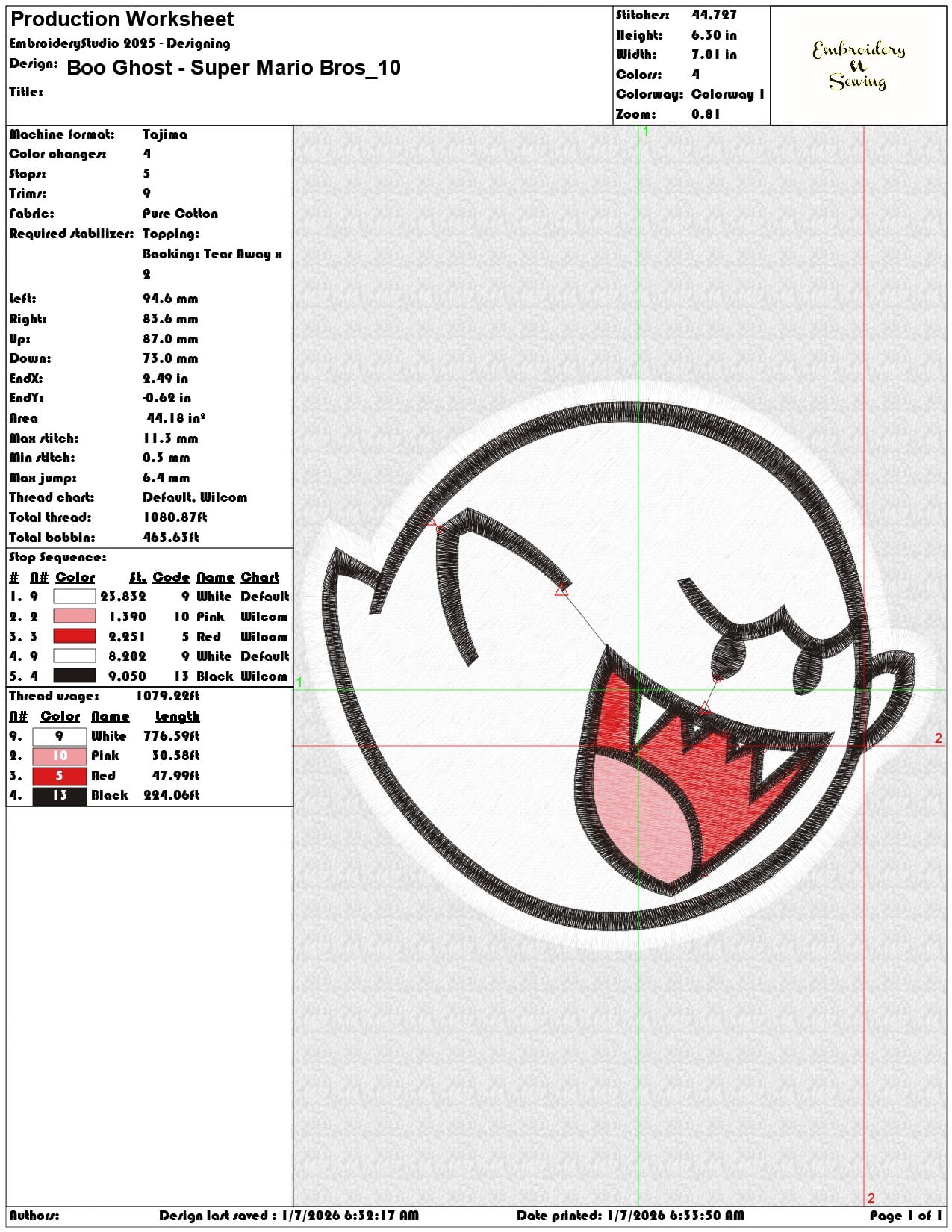Click the Right value '83.6 mm'
The width and height of the screenshot is (952, 1232).
170,319
